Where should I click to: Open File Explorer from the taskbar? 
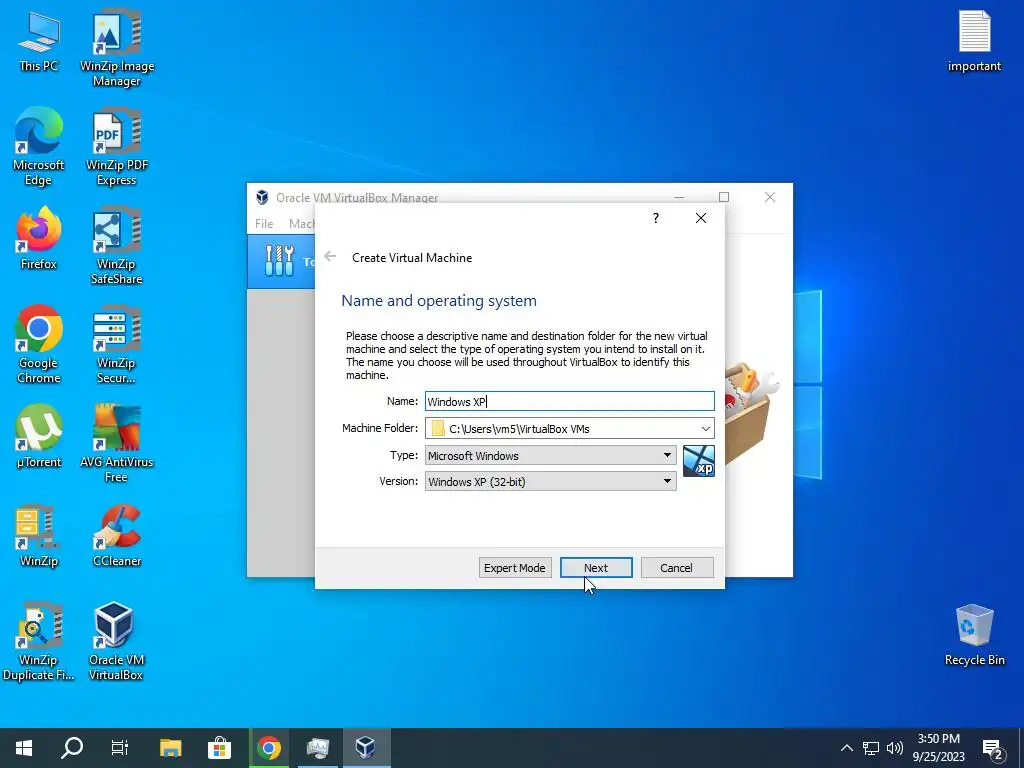pyautogui.click(x=170, y=748)
